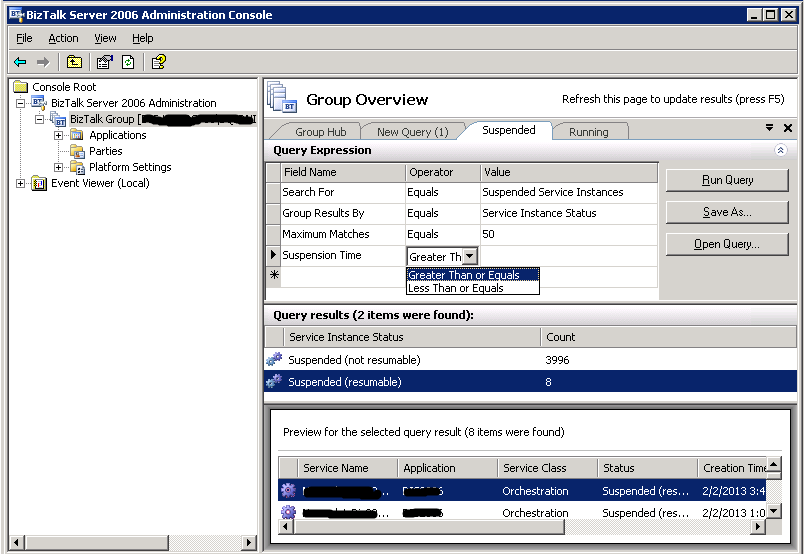Click the Up one level folder icon

pyautogui.click(x=74, y=62)
